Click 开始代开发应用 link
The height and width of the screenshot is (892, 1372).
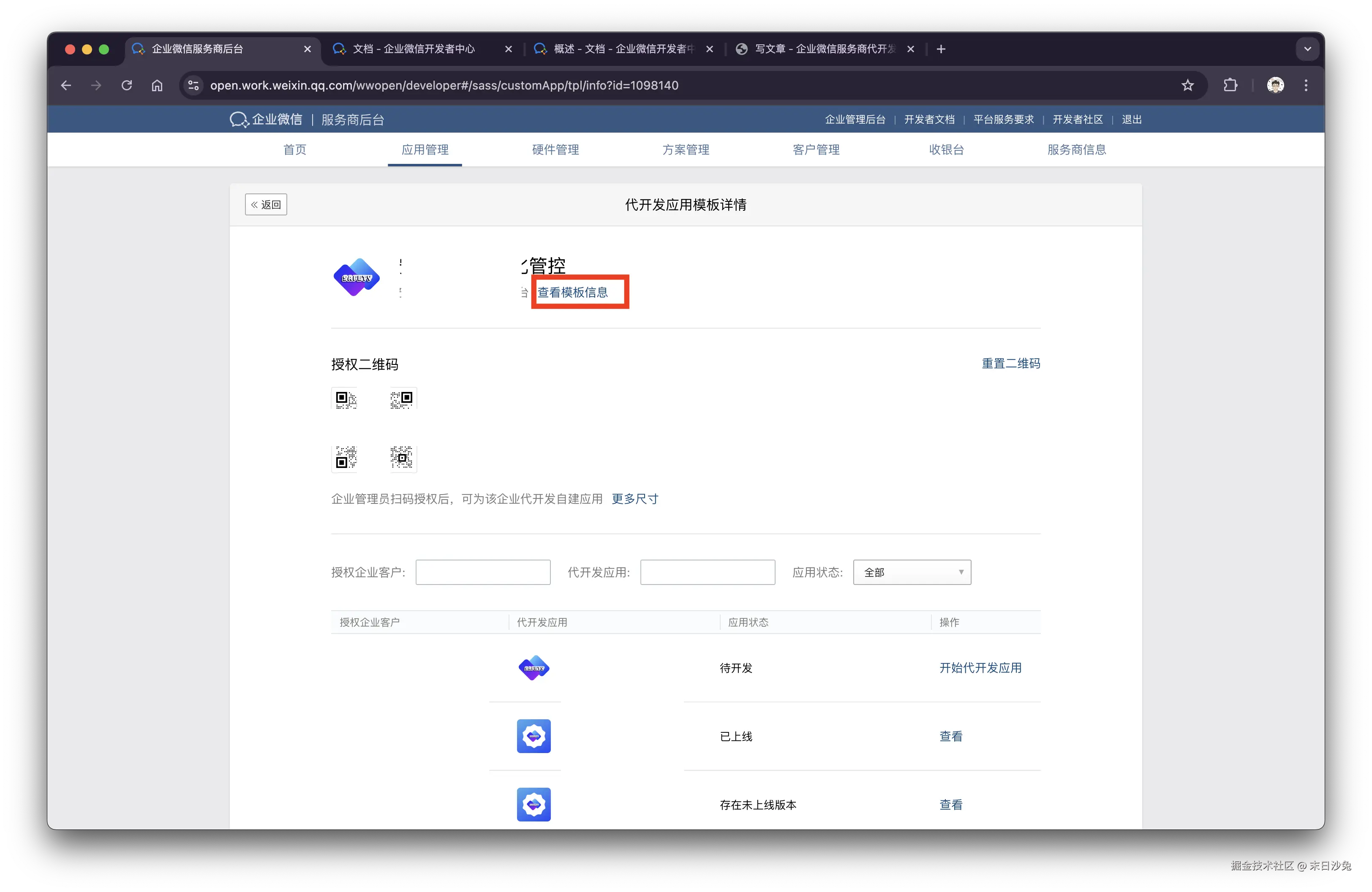tap(980, 668)
